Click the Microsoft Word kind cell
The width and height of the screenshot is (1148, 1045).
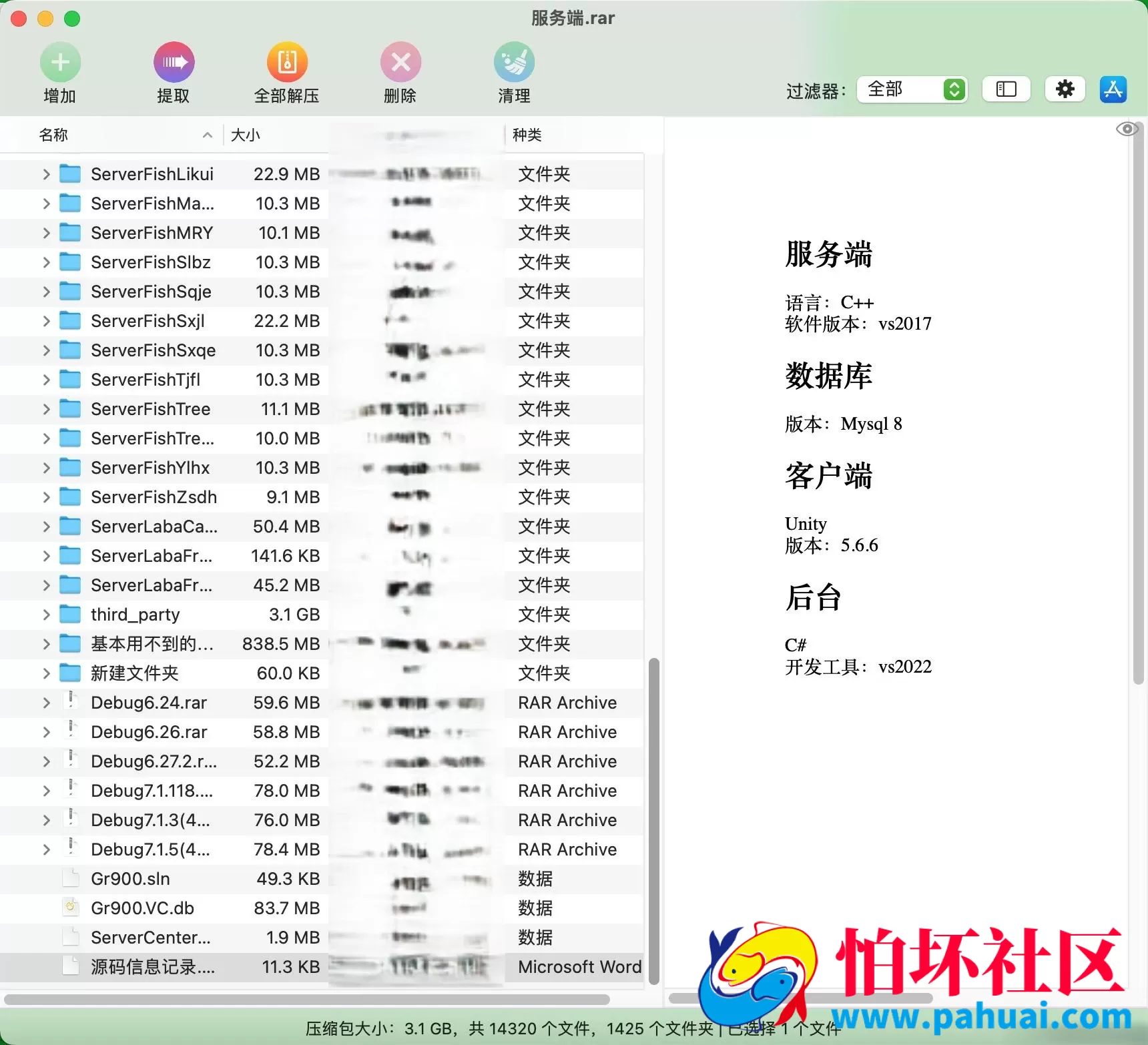pyautogui.click(x=580, y=967)
